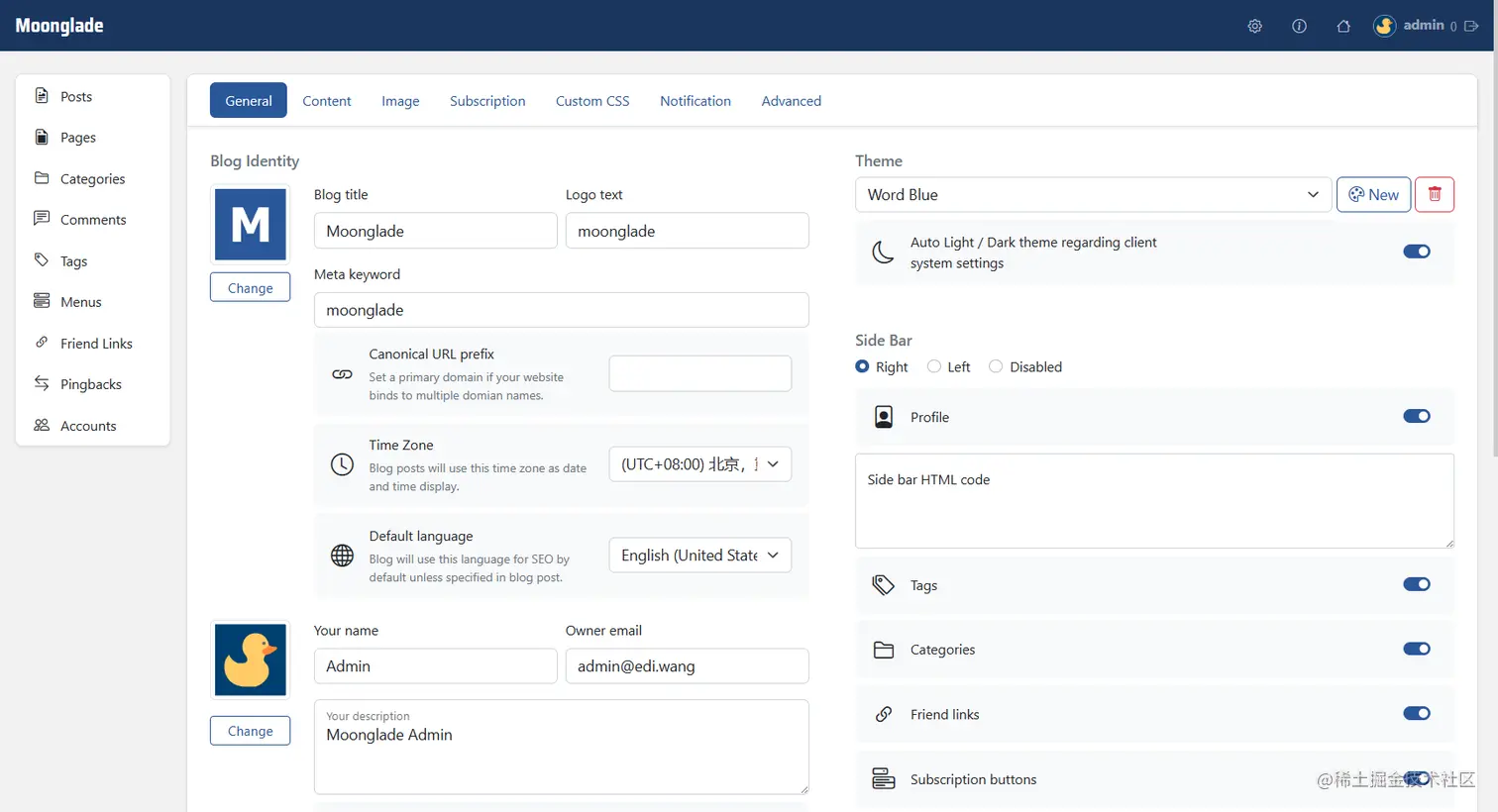Screen dimensions: 1498x812
Task: Click the Owner email input field
Action: 688,666
